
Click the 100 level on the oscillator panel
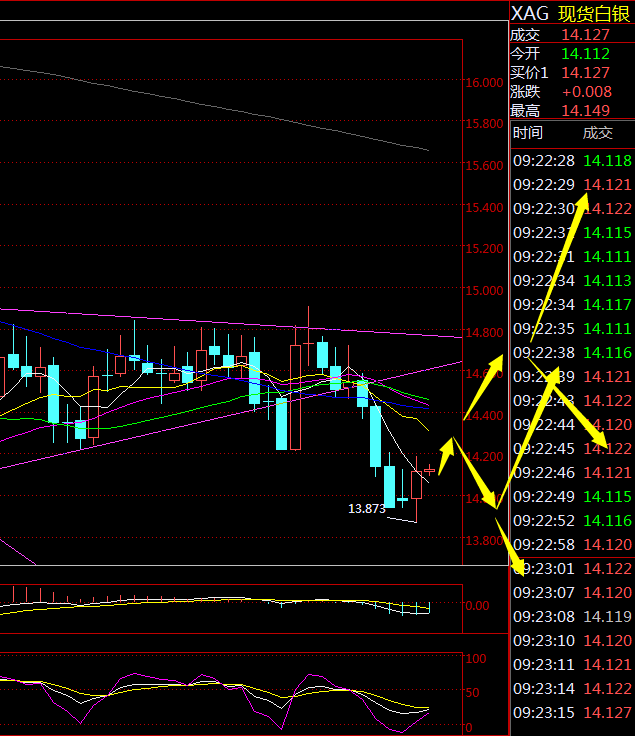click(476, 659)
